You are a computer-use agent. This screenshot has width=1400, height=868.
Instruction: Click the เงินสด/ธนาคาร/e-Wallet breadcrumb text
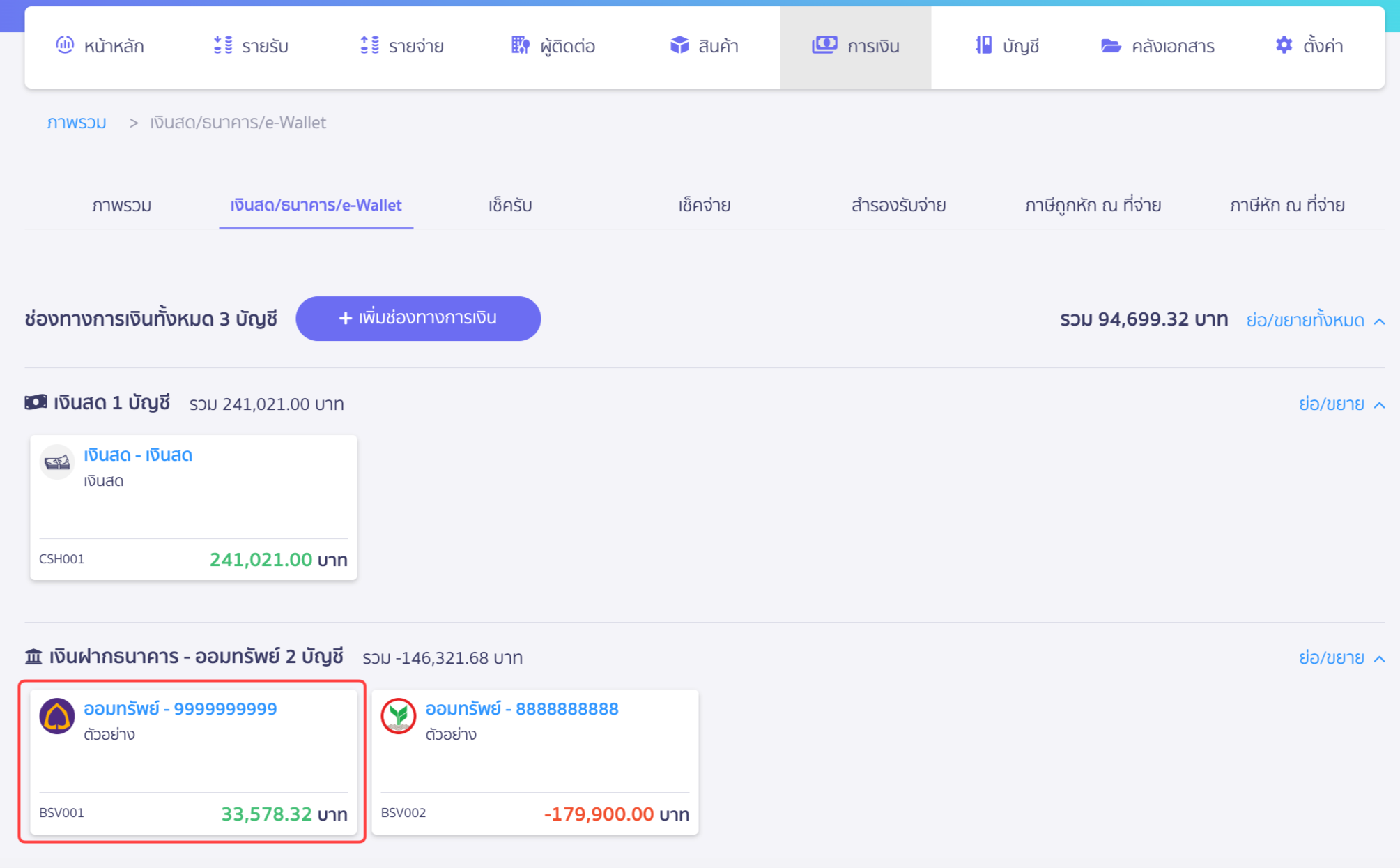coord(238,123)
